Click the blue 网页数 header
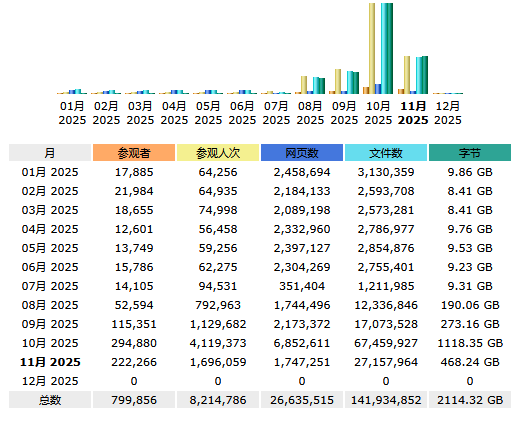This screenshot has height=423, width=522. click(302, 153)
